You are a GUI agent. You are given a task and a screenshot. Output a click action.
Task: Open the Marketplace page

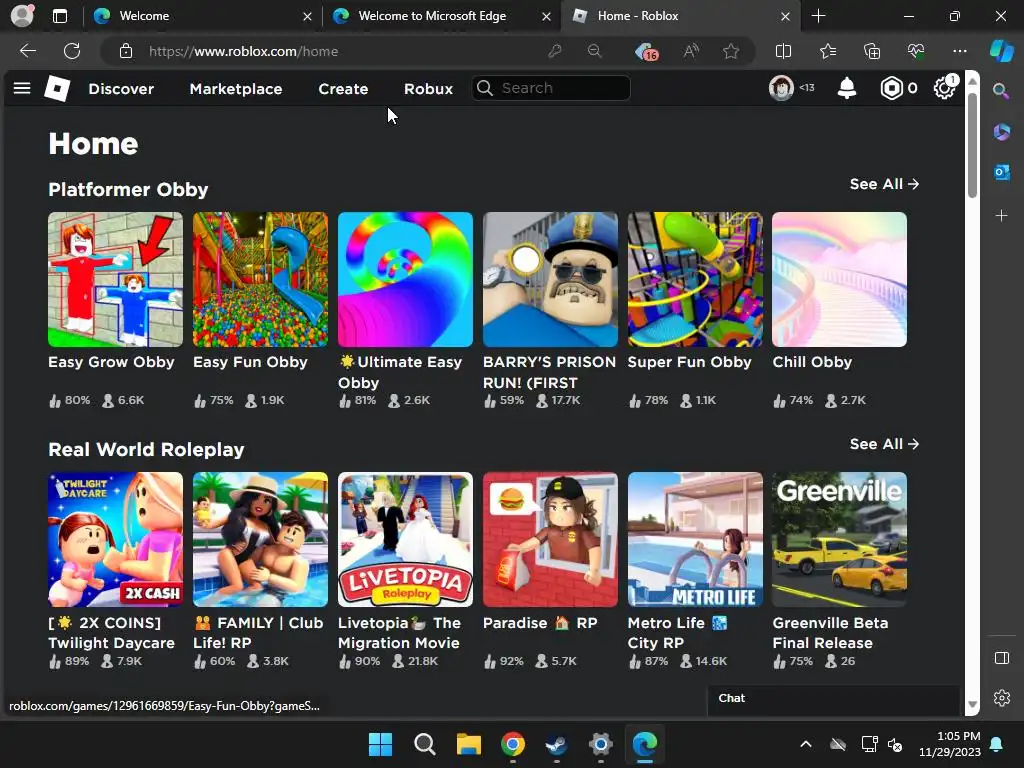[x=236, y=89]
